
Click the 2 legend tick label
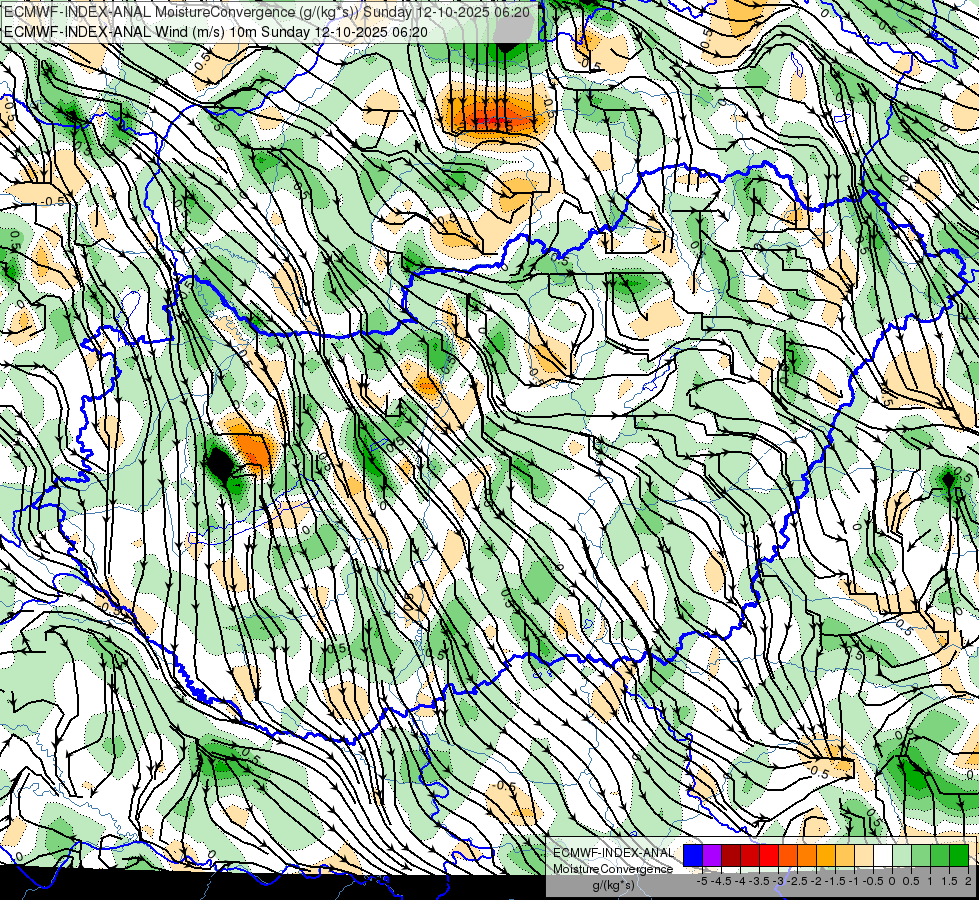click(968, 881)
